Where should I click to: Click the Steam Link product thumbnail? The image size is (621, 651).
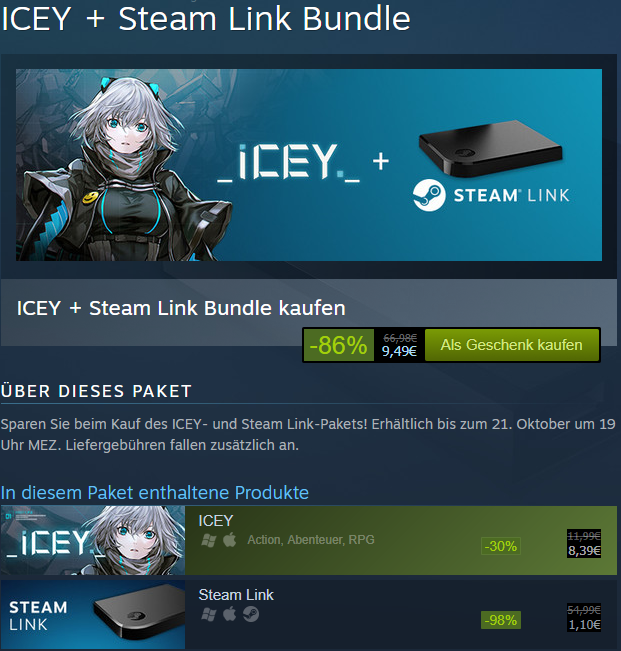(93, 614)
